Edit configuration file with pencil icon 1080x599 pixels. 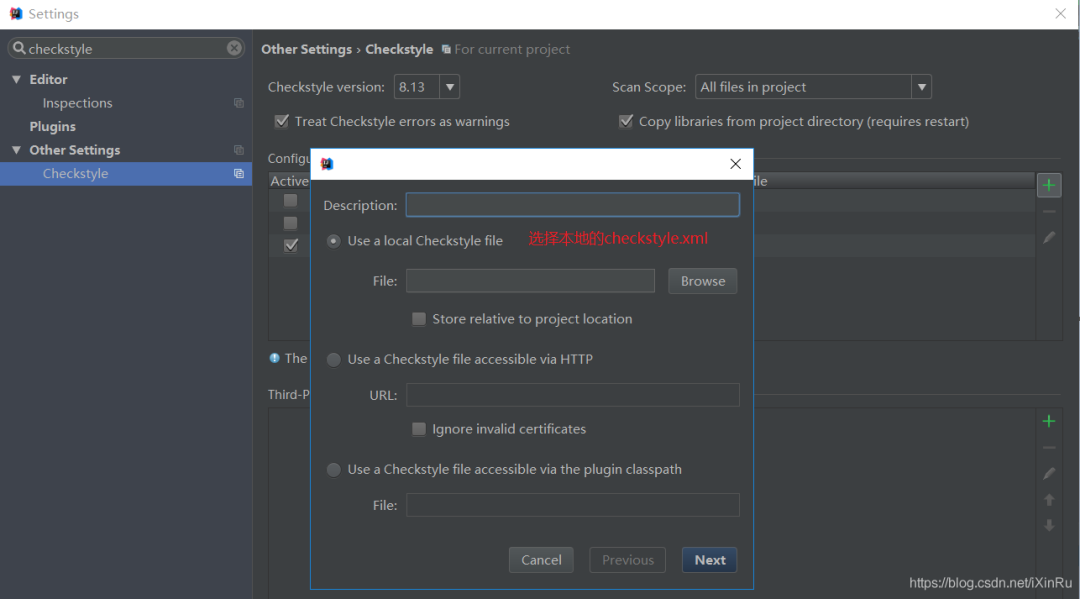click(x=1049, y=238)
